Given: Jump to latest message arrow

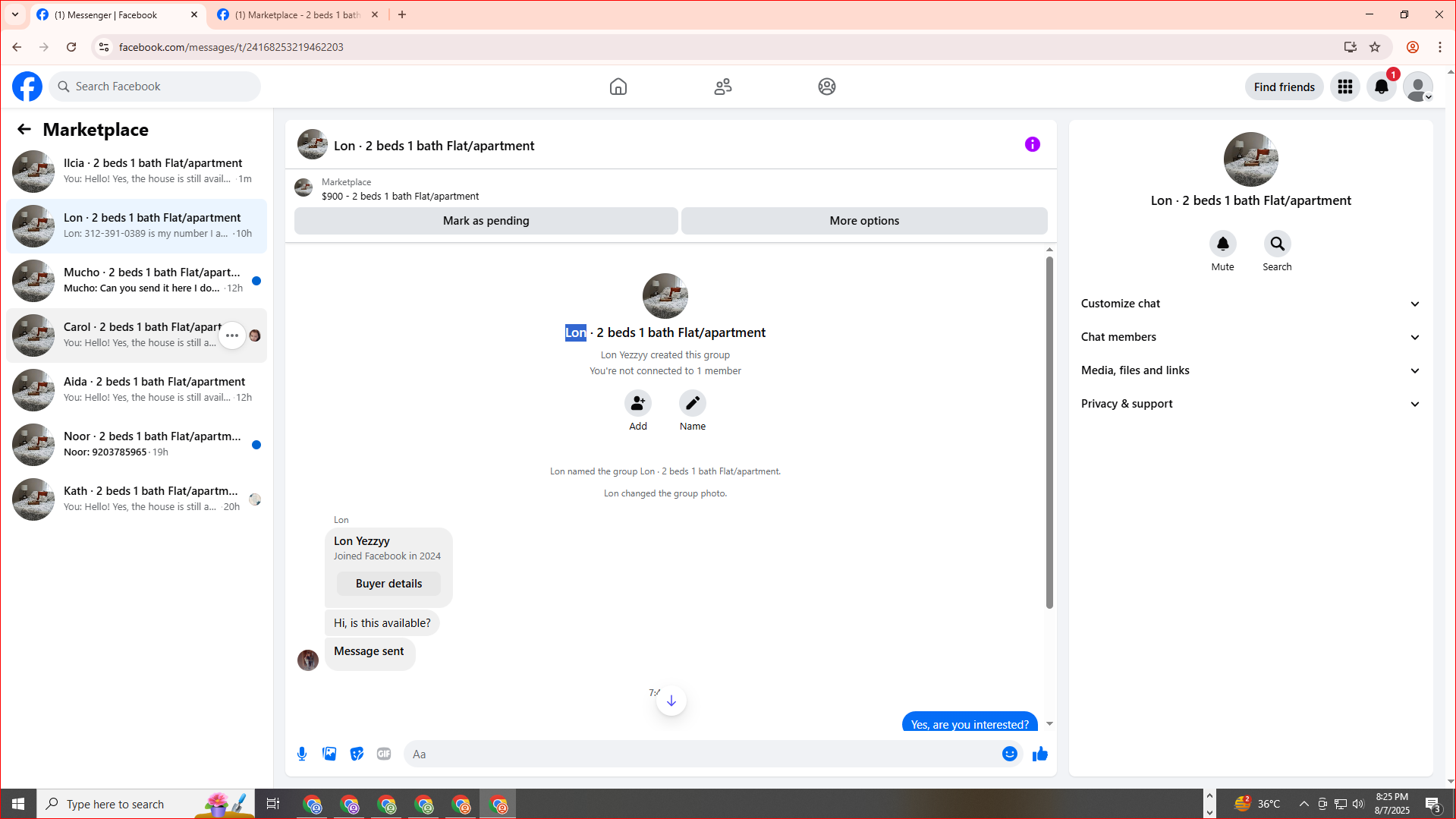Looking at the screenshot, I should click(671, 701).
